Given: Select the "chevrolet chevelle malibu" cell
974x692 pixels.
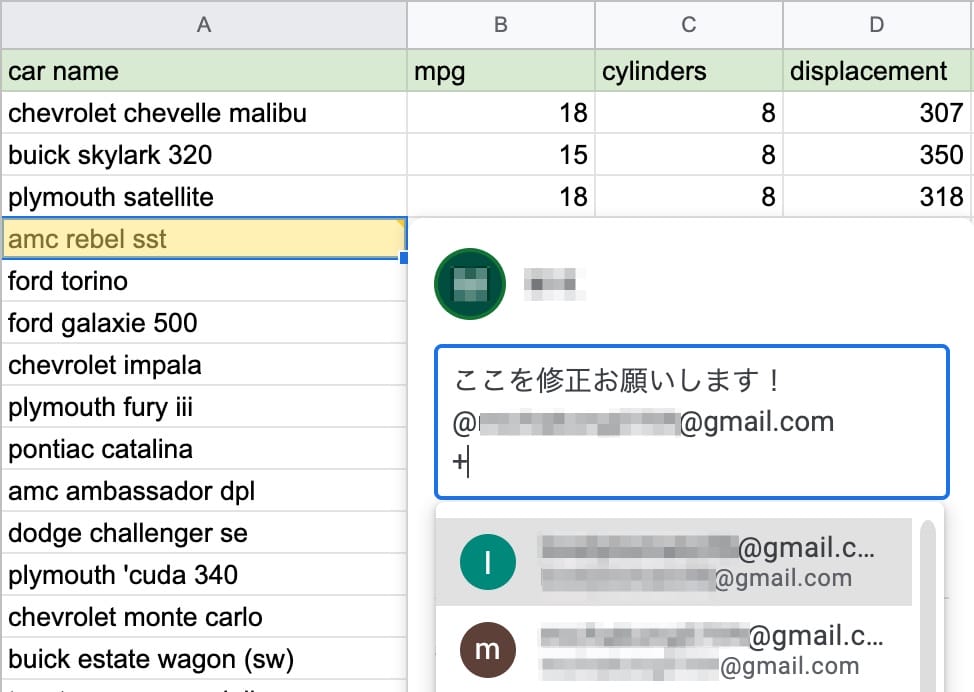Looking at the screenshot, I should 203,113.
